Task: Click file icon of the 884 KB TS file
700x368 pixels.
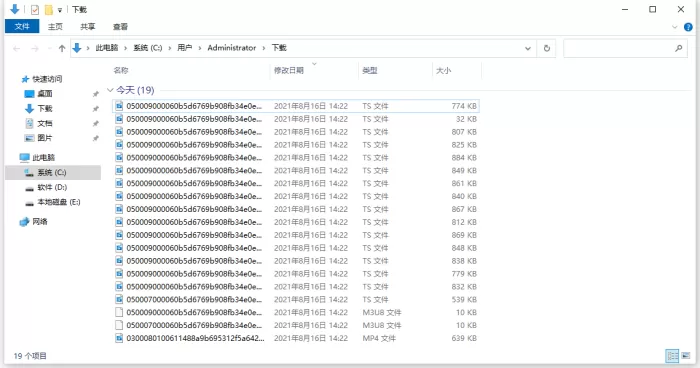Action: pos(119,158)
